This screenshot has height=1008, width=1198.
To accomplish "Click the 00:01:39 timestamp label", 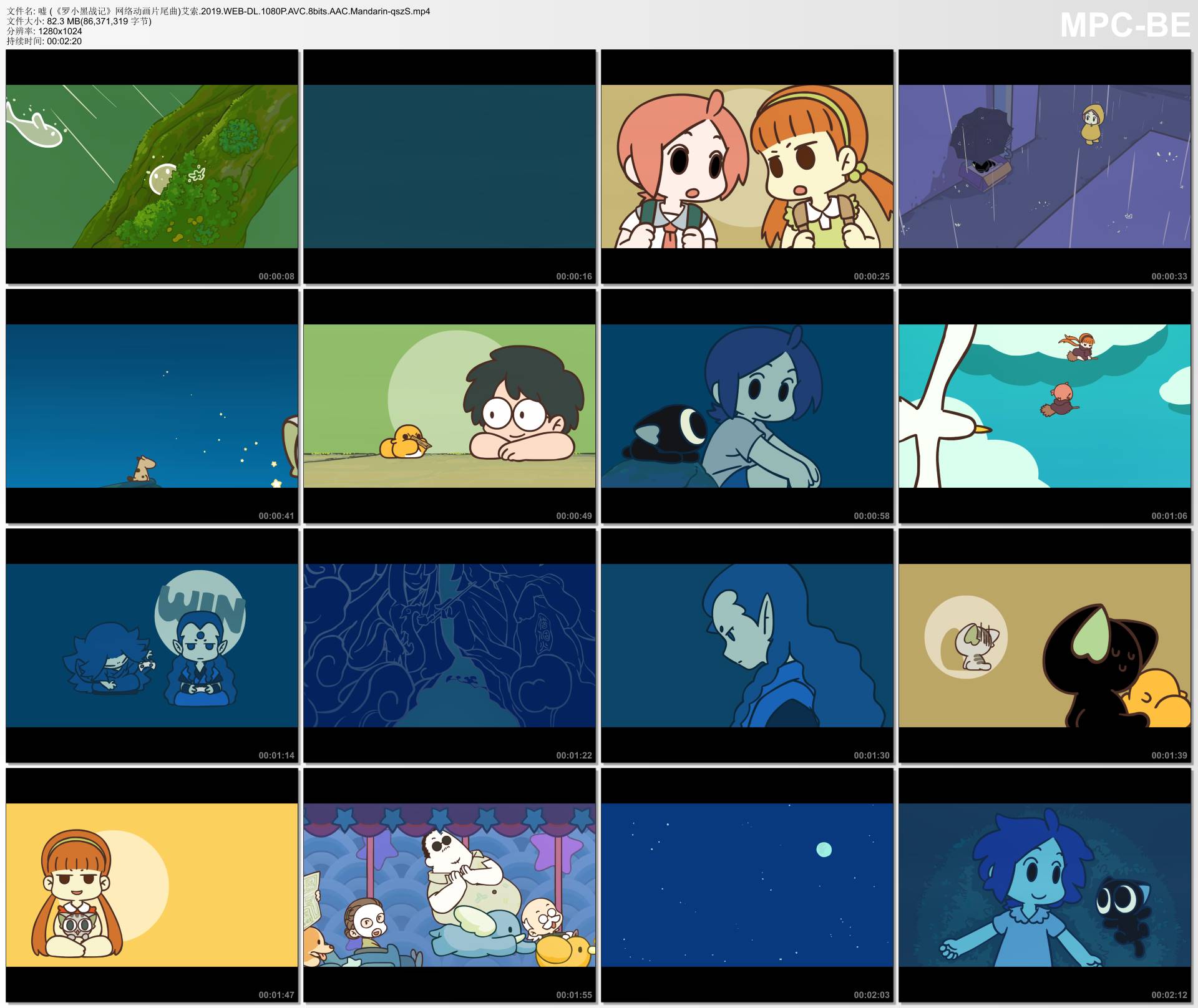I will (x=1169, y=755).
